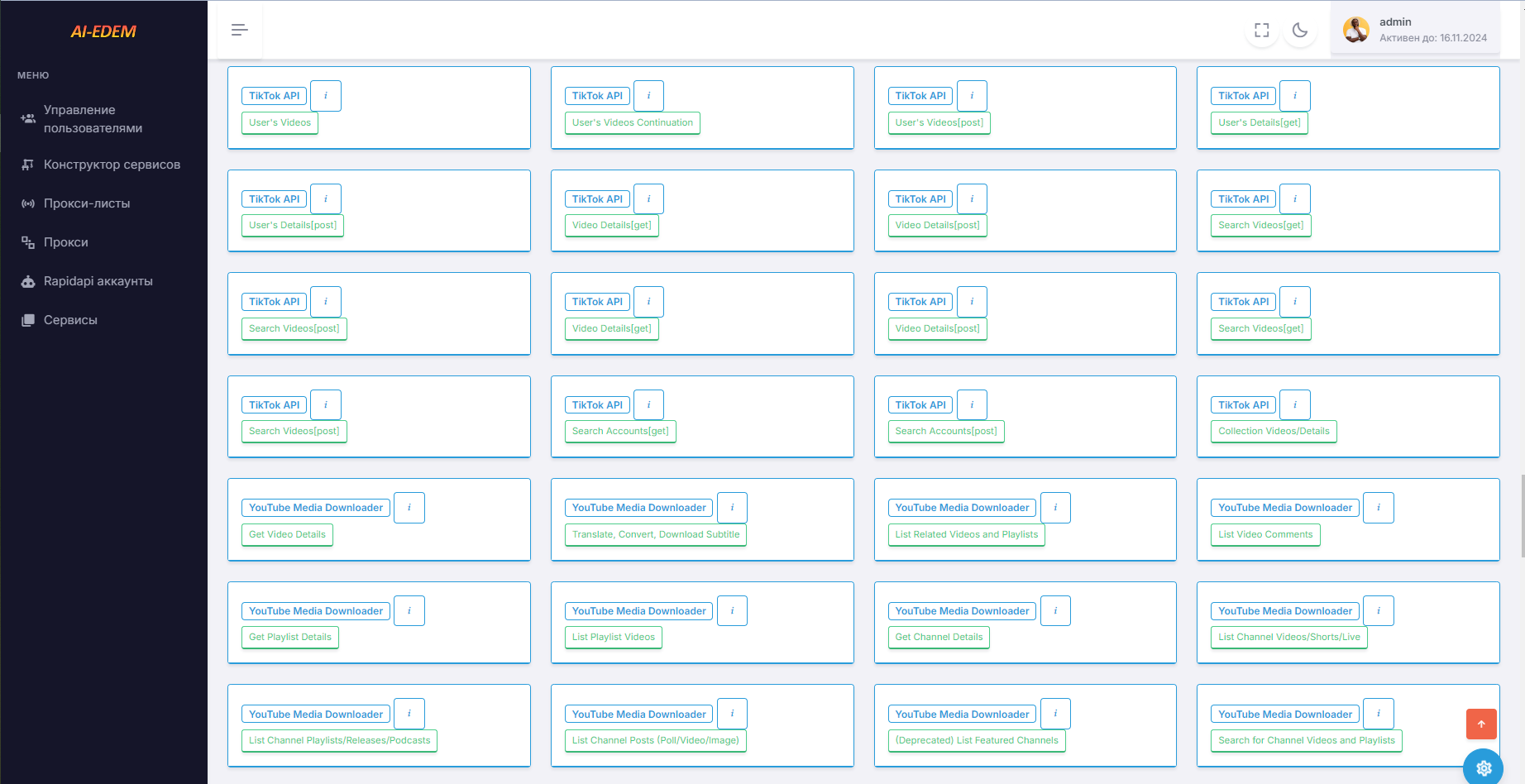The image size is (1525, 784).
Task: View info for Search Accounts[post] card
Action: coord(972,405)
